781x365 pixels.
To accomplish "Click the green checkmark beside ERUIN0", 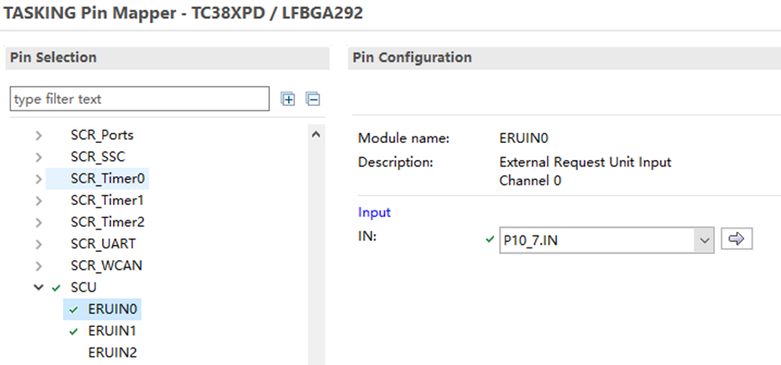I will pyautogui.click(x=74, y=310).
